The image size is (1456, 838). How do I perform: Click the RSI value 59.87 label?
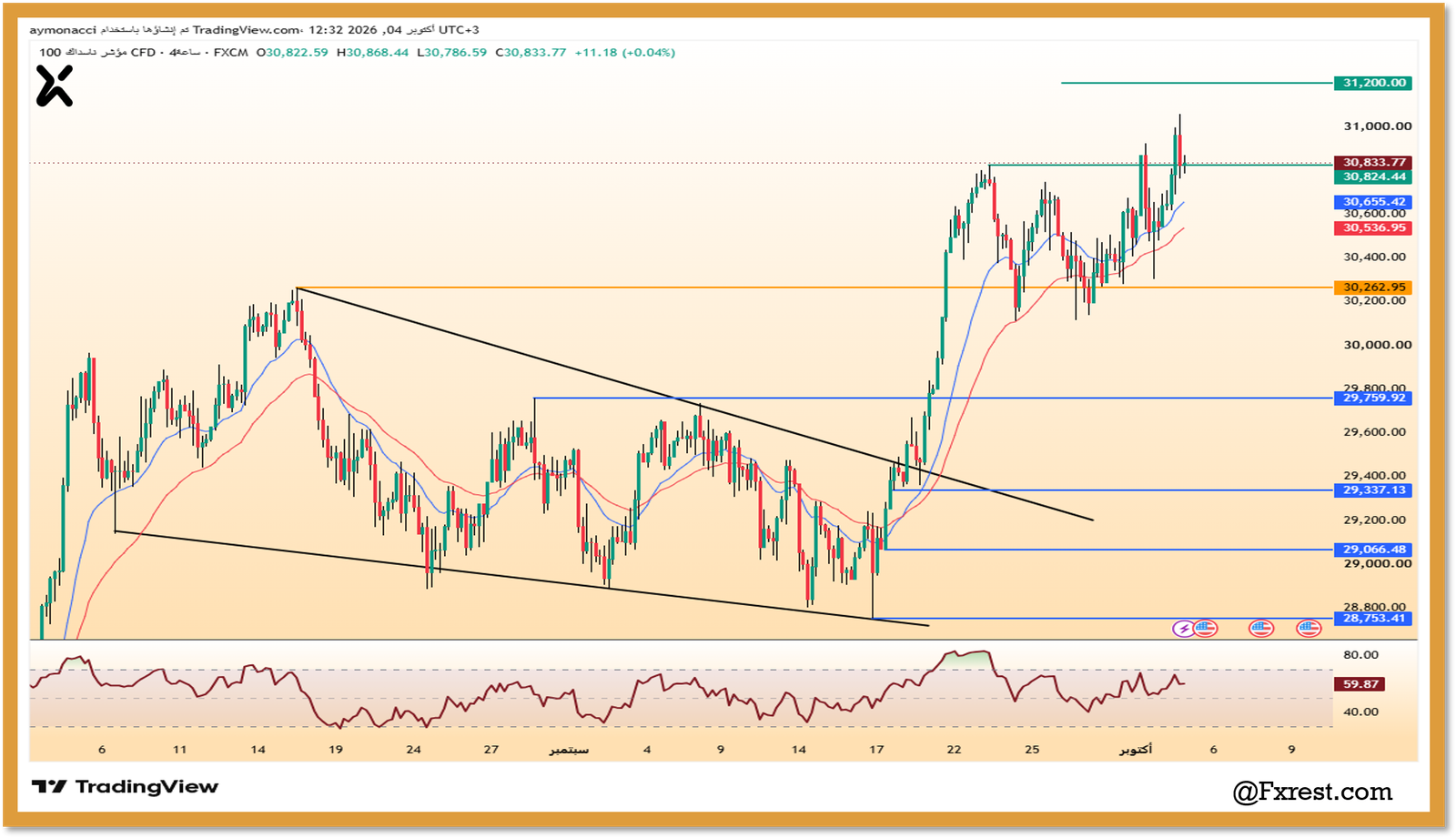1360,683
